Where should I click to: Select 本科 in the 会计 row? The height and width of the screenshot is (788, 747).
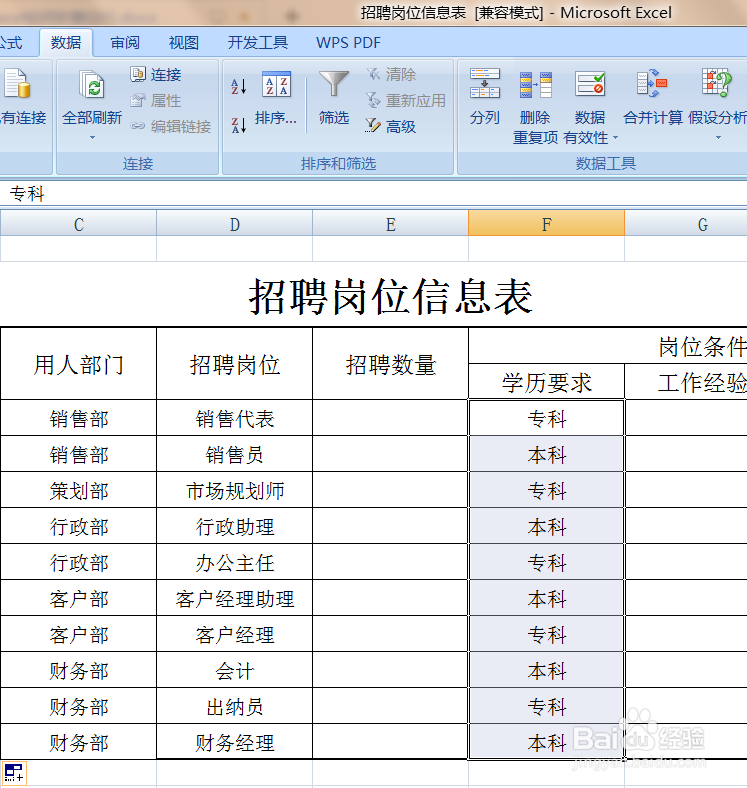[546, 670]
